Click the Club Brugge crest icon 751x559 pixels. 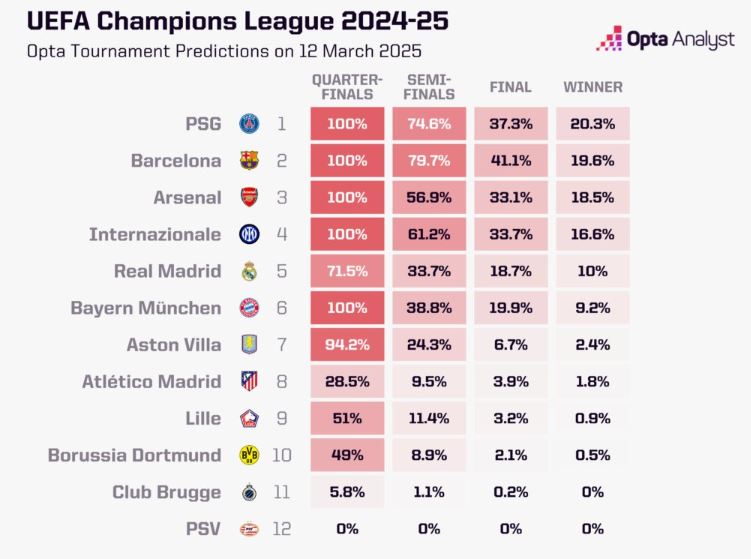248,492
